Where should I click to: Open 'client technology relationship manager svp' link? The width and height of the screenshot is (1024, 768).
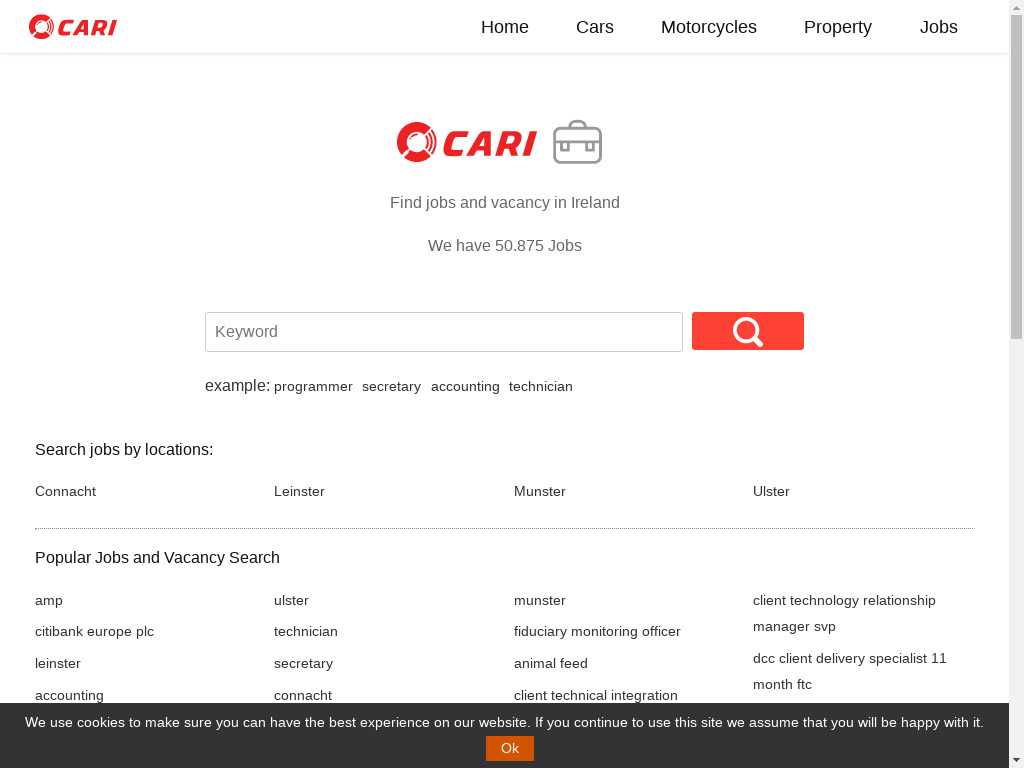click(844, 613)
